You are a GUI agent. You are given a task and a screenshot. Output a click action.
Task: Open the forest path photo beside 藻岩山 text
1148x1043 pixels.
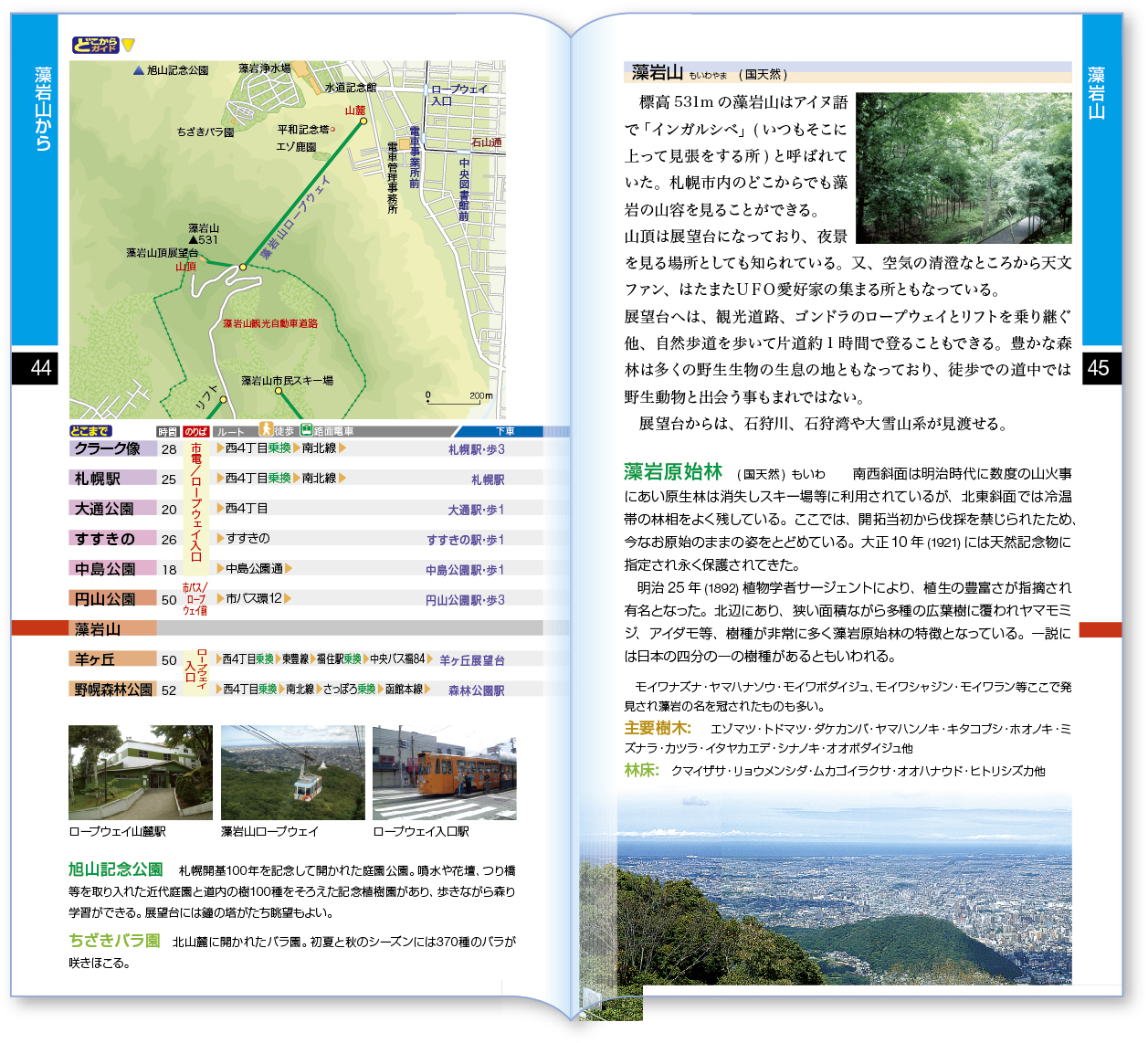pyautogui.click(x=964, y=168)
